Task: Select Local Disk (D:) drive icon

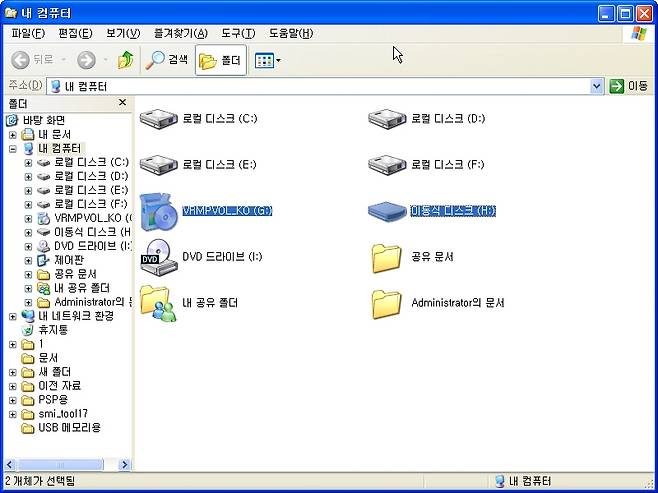Action: pyautogui.click(x=386, y=120)
